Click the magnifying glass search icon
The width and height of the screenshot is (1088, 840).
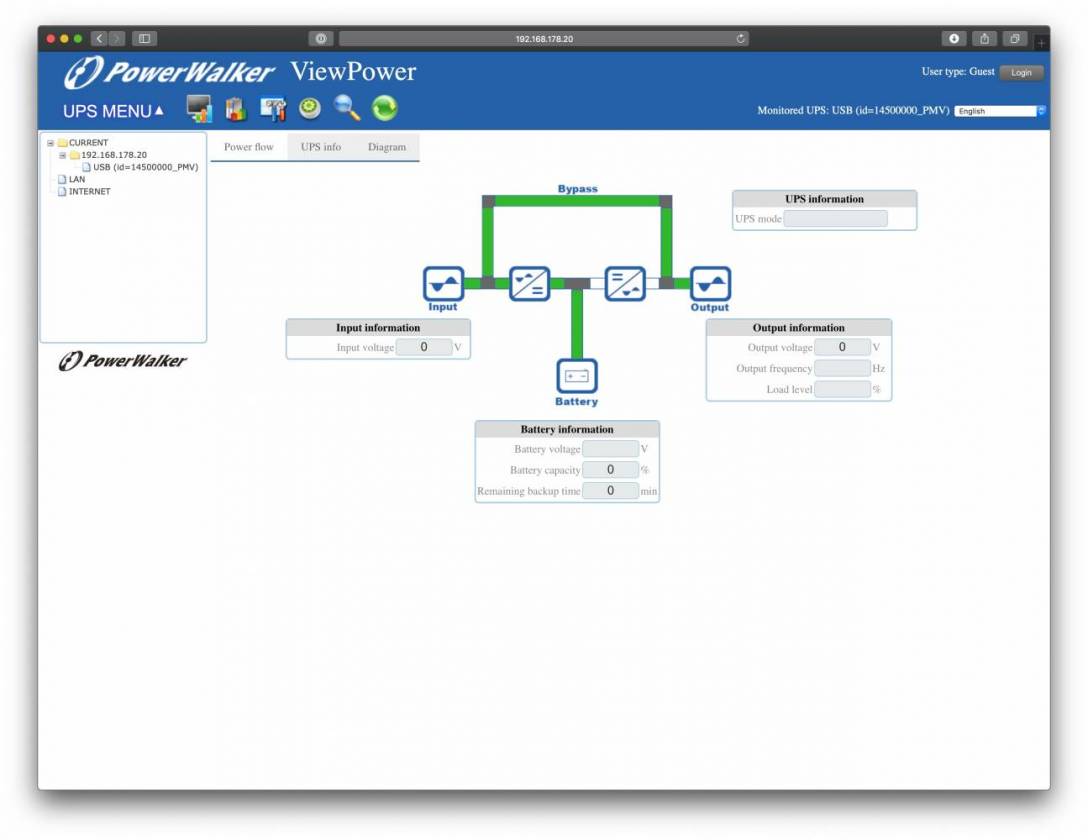point(346,108)
